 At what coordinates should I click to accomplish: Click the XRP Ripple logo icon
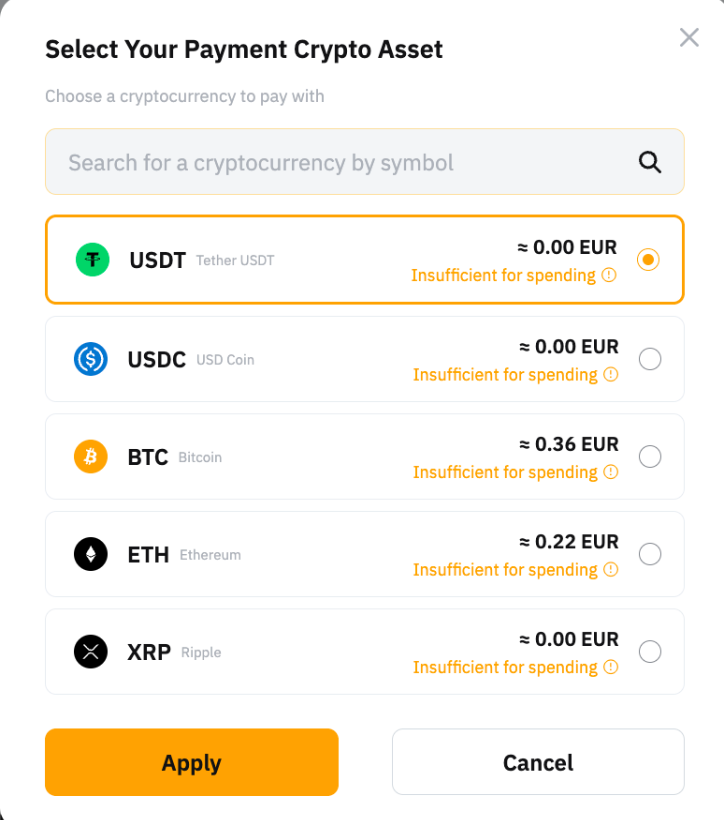(x=91, y=652)
